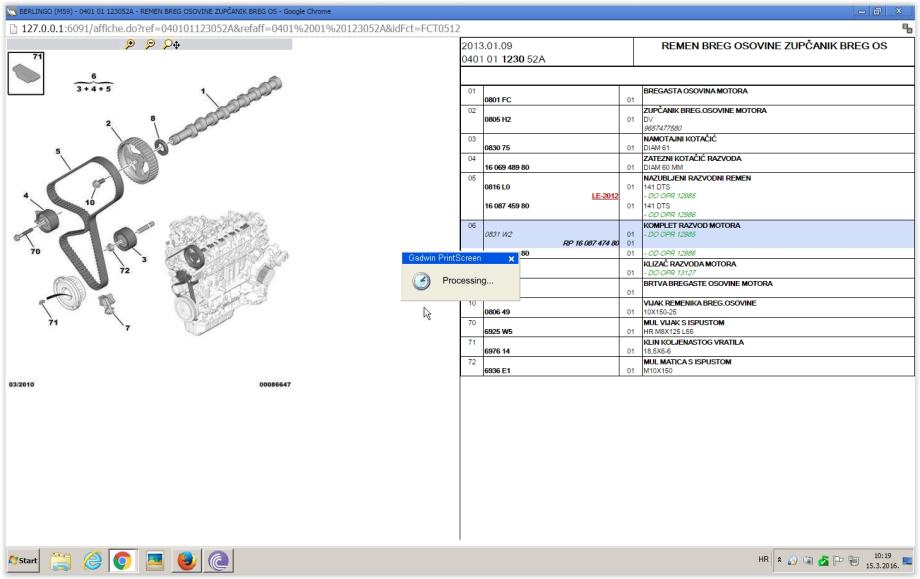The height and width of the screenshot is (579, 920).
Task: Select part row 0801 FC
Action: 498,100
